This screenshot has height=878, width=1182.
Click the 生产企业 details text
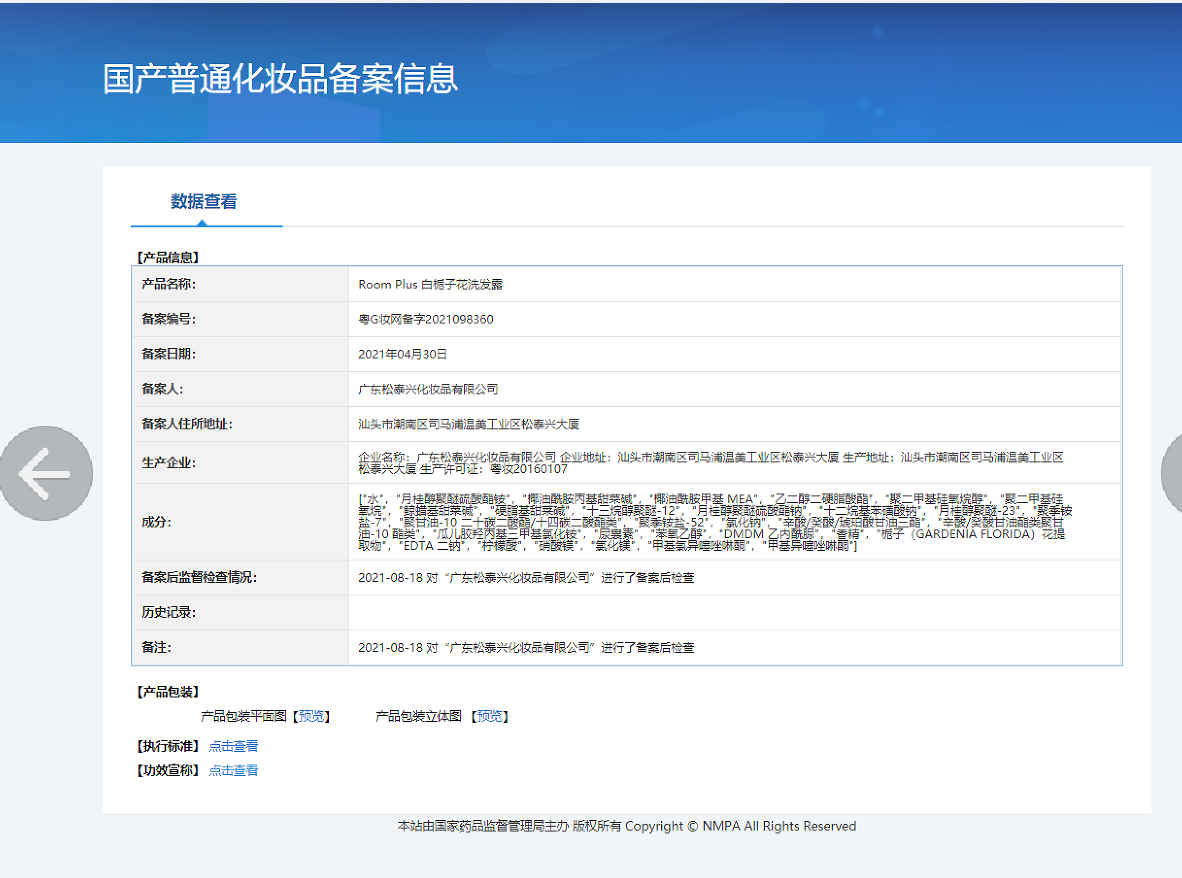pyautogui.click(x=710, y=462)
